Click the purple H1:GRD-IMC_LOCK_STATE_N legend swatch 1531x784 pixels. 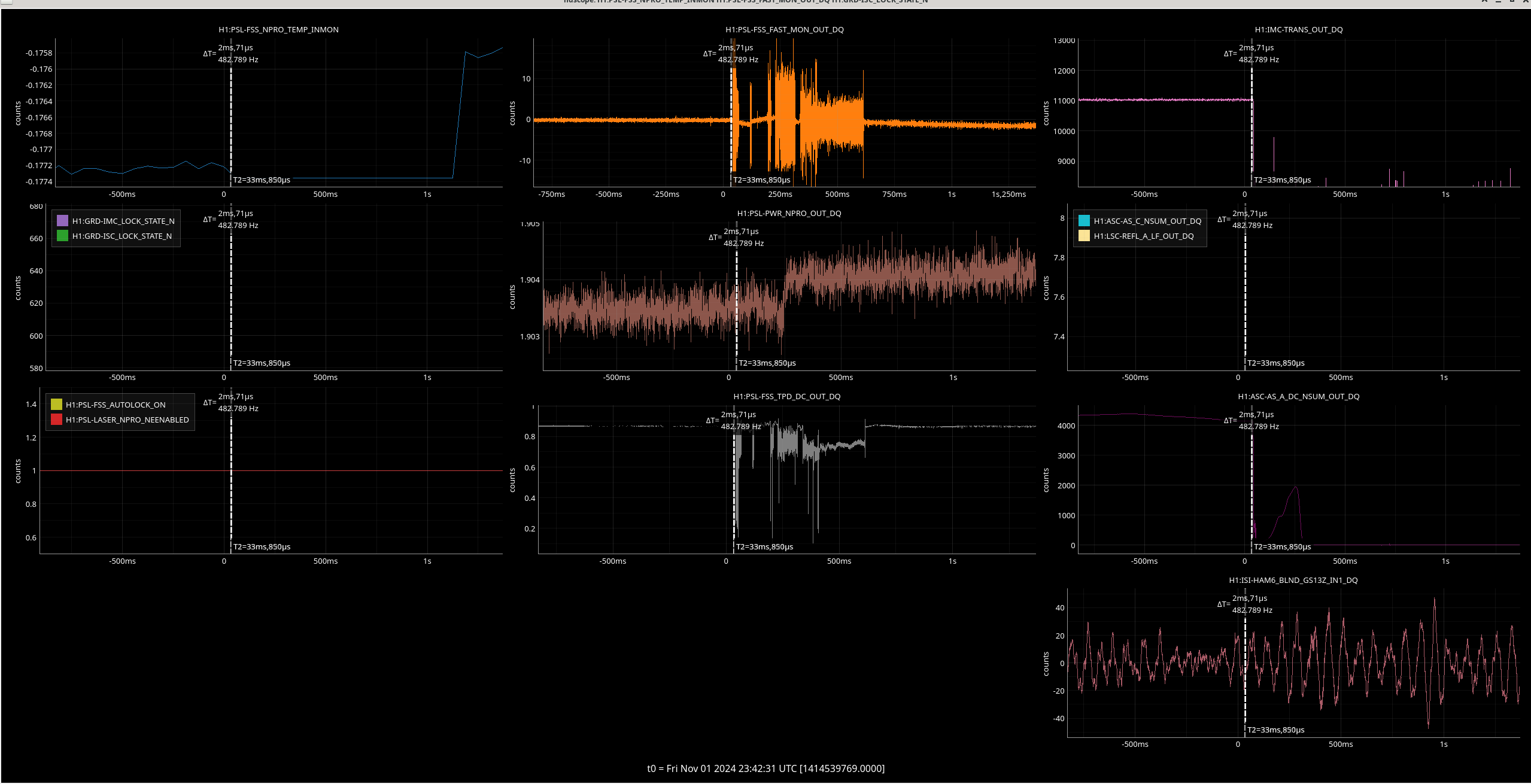[62, 221]
